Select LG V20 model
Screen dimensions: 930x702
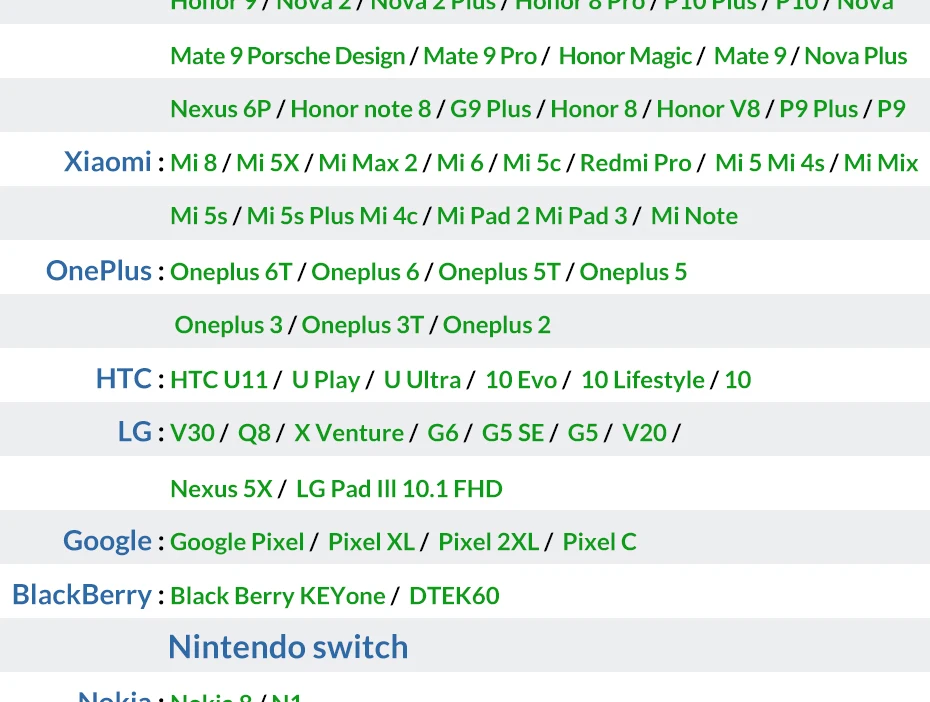coord(644,433)
